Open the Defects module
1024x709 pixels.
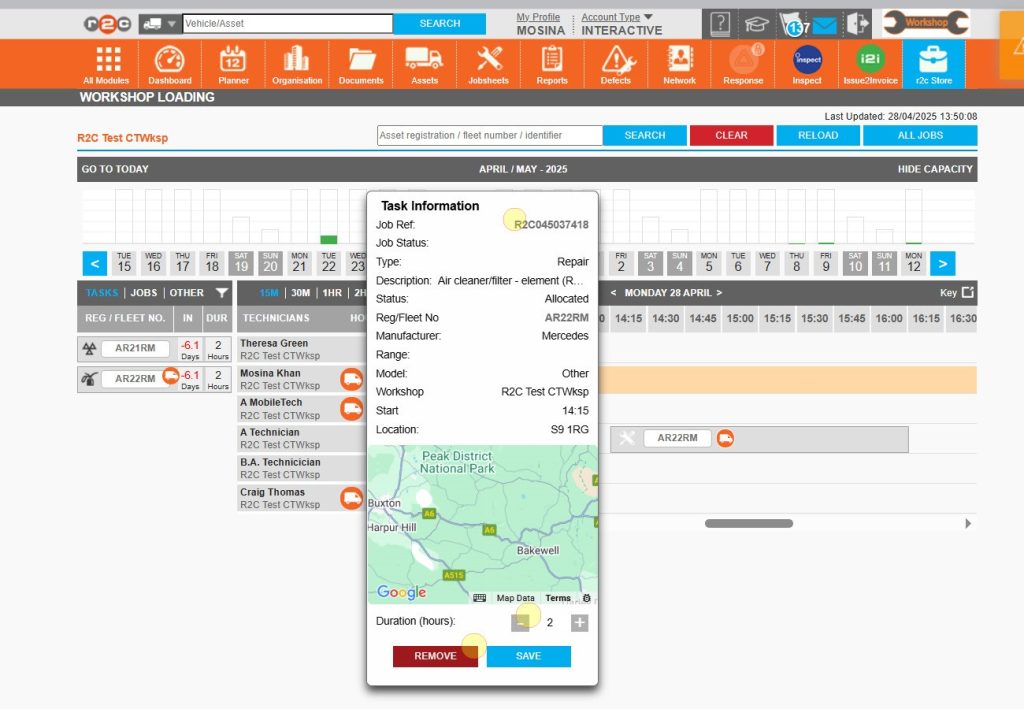[616, 63]
